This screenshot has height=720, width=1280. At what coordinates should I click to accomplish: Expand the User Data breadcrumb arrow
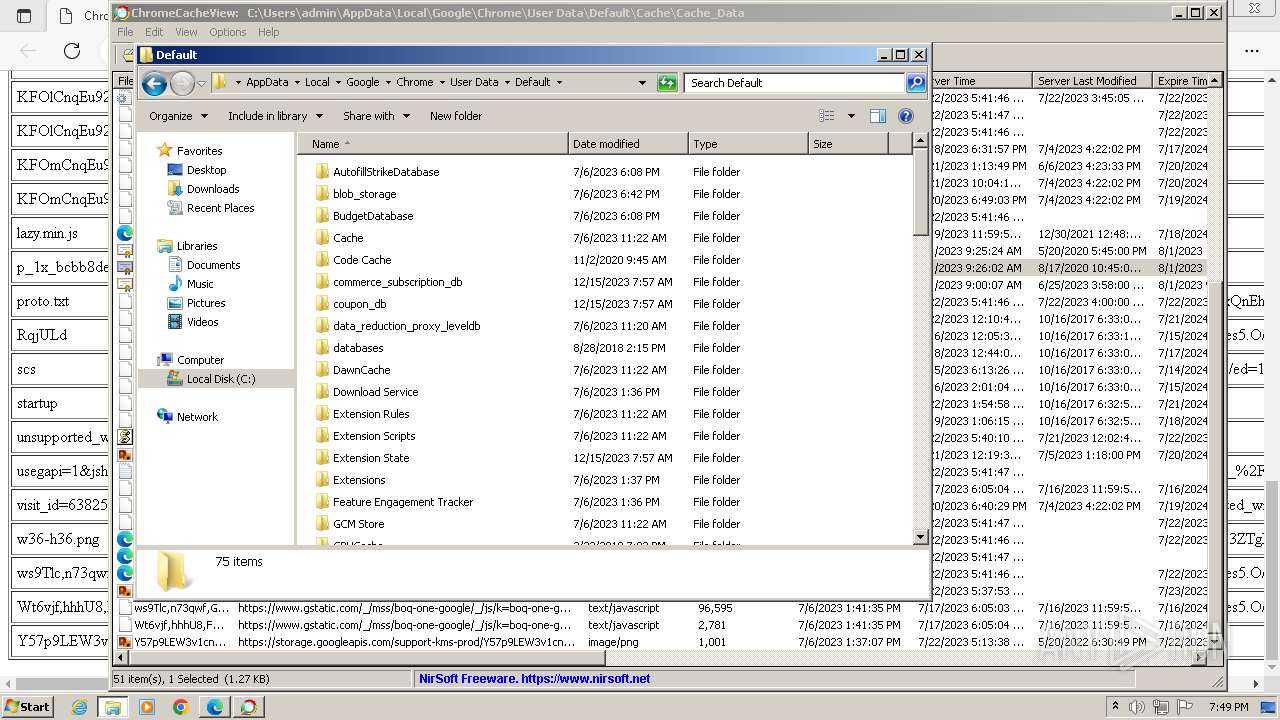(506, 83)
